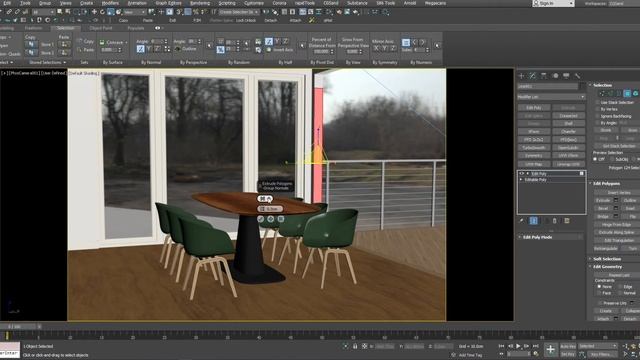Open Bridge settings box next to Bridge
The image size is (640, 360).
pyautogui.click(x=616, y=216)
